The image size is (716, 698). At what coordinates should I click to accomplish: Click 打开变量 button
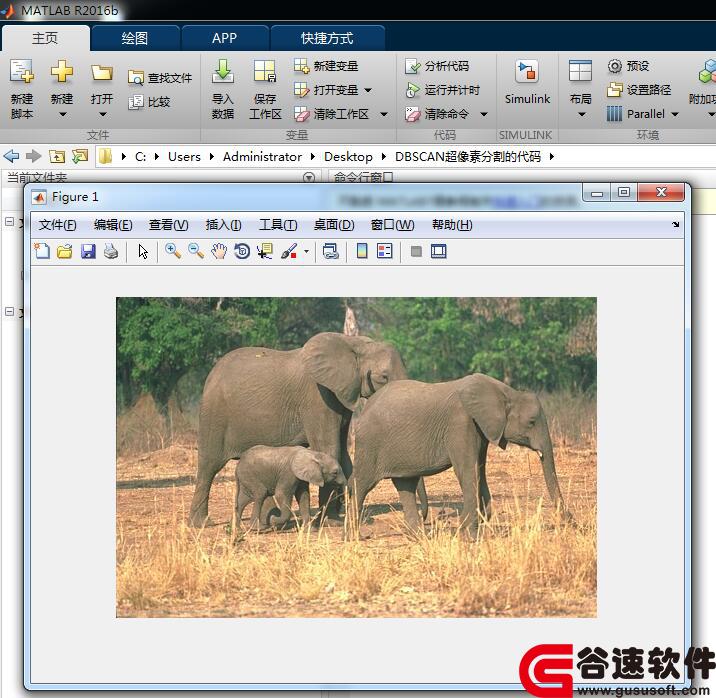click(326, 90)
